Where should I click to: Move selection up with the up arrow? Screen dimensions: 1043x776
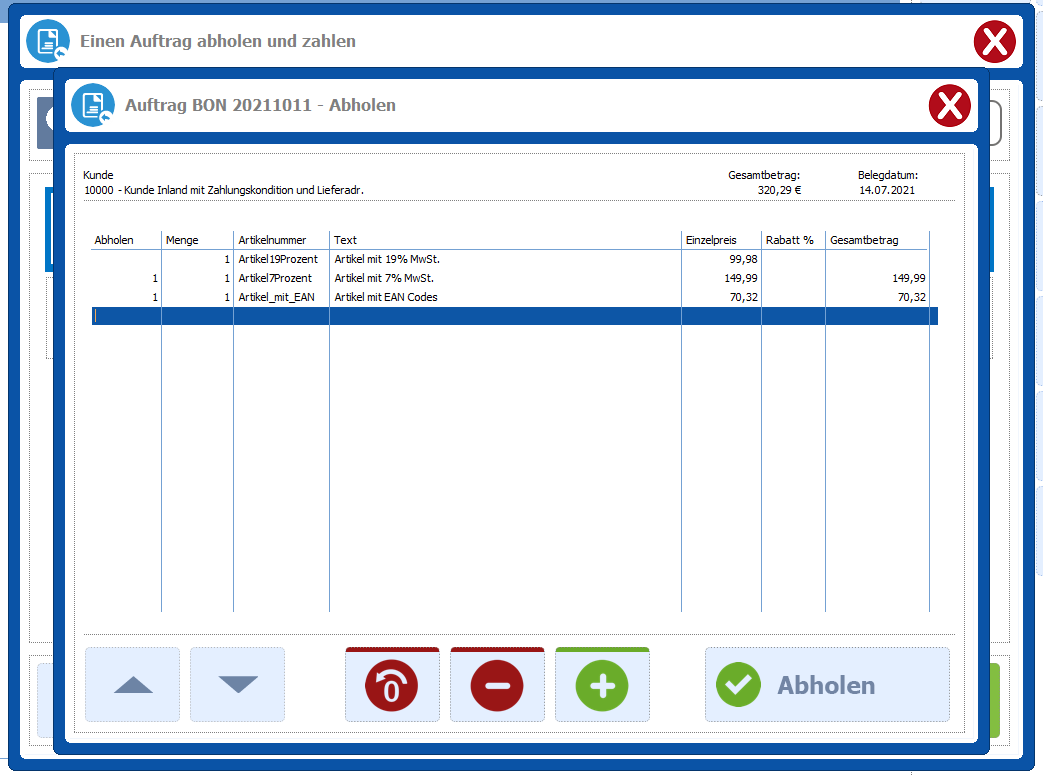(x=133, y=685)
